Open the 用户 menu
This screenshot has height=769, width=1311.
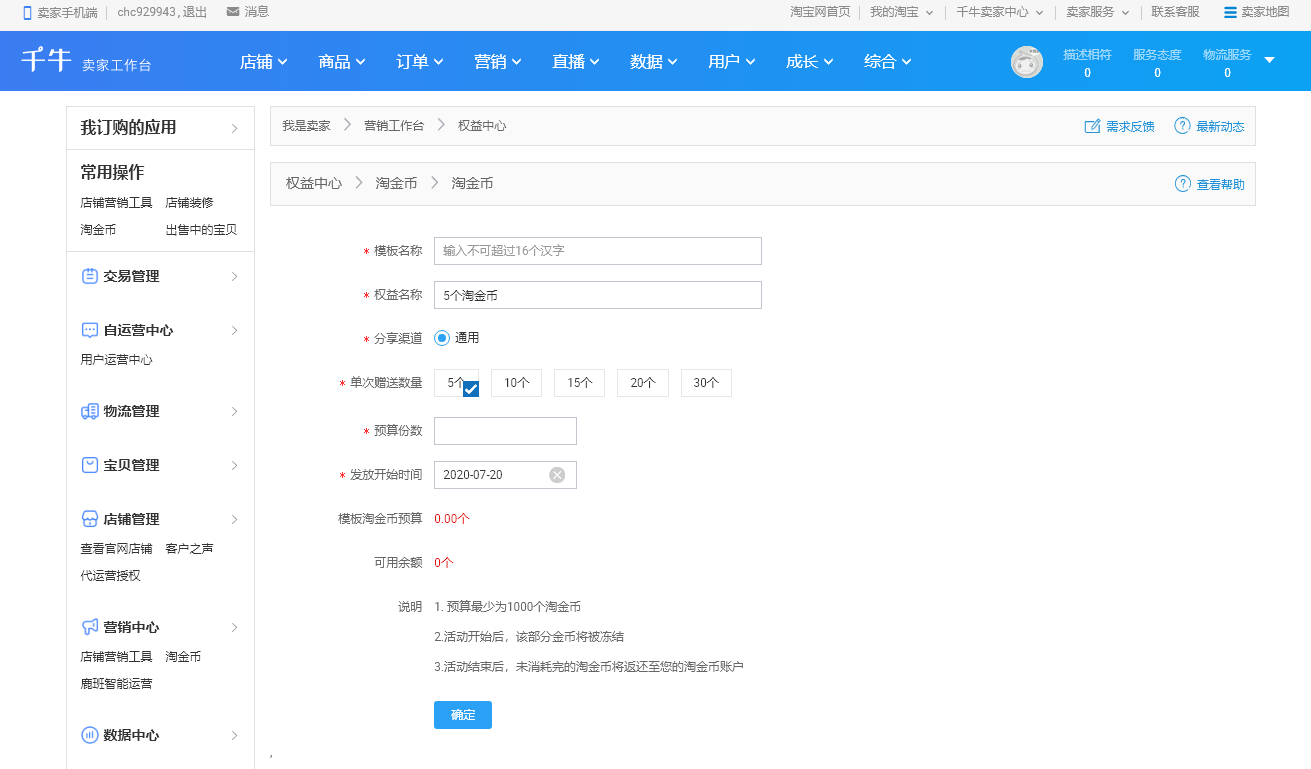click(x=732, y=61)
